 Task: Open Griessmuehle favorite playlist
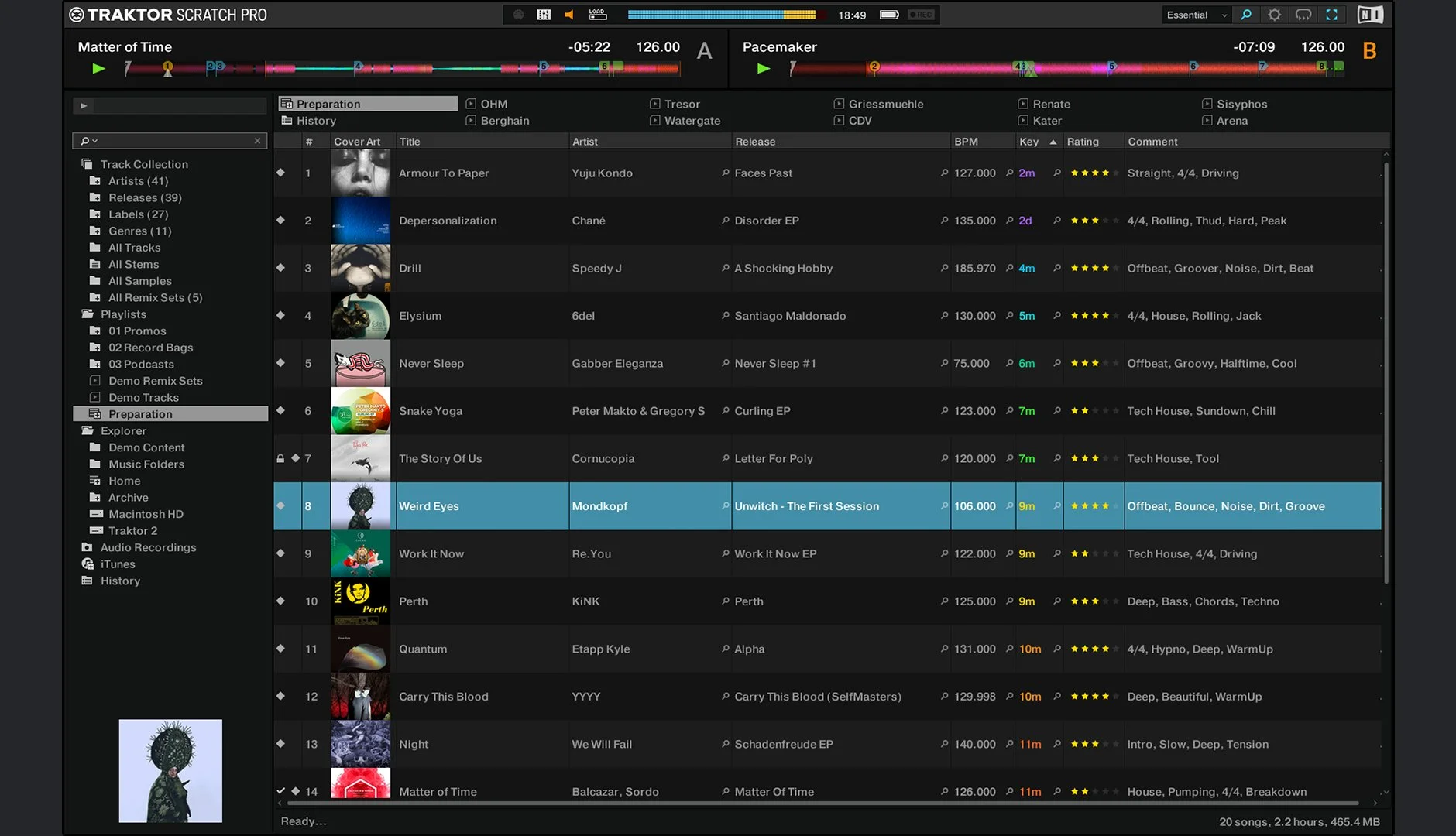(878, 104)
